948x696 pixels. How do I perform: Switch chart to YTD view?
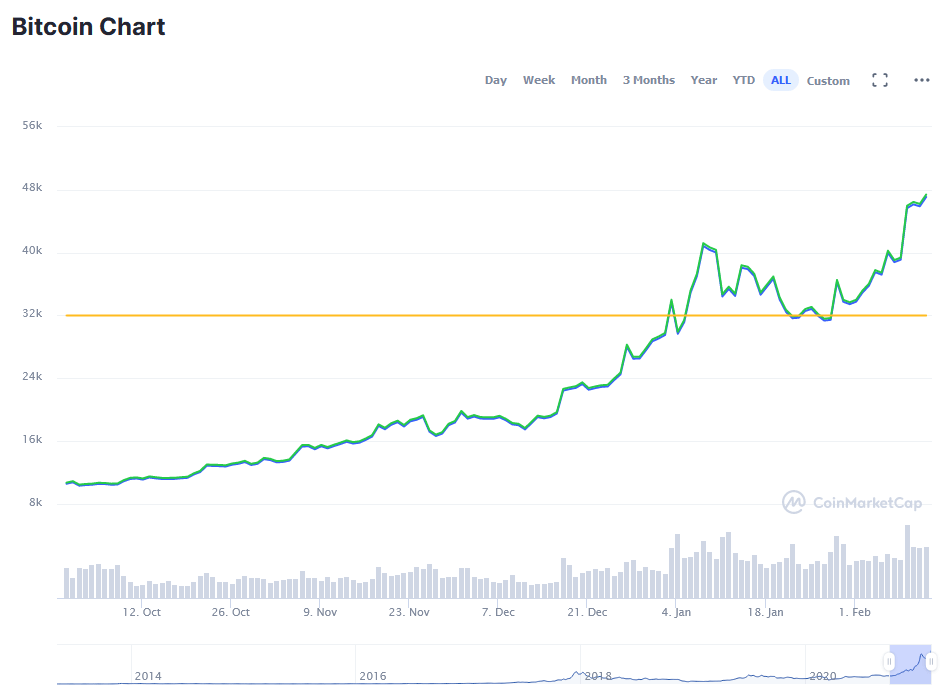[744, 81]
